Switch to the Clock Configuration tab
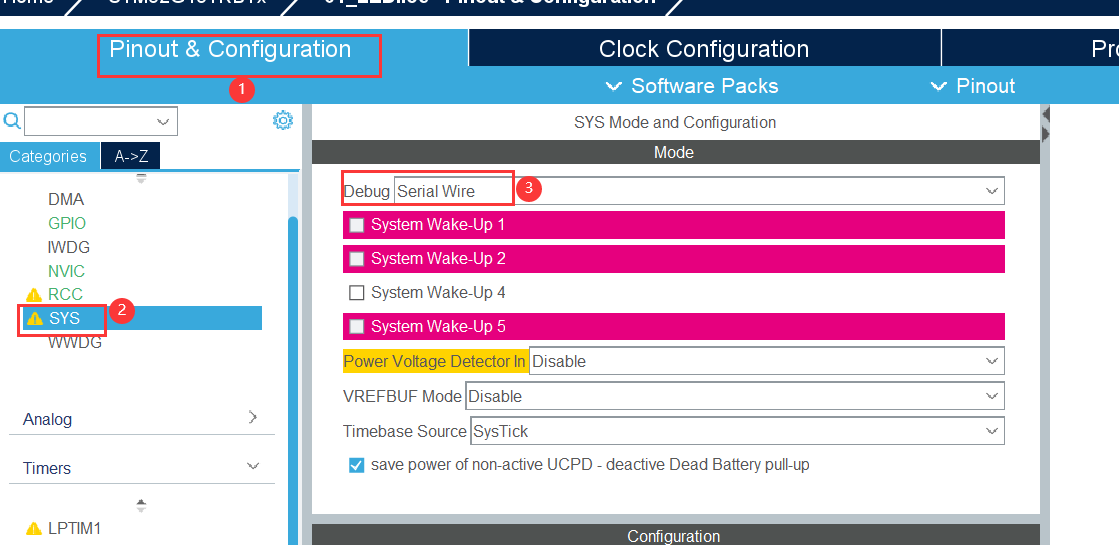The image size is (1119, 545). coord(703,49)
